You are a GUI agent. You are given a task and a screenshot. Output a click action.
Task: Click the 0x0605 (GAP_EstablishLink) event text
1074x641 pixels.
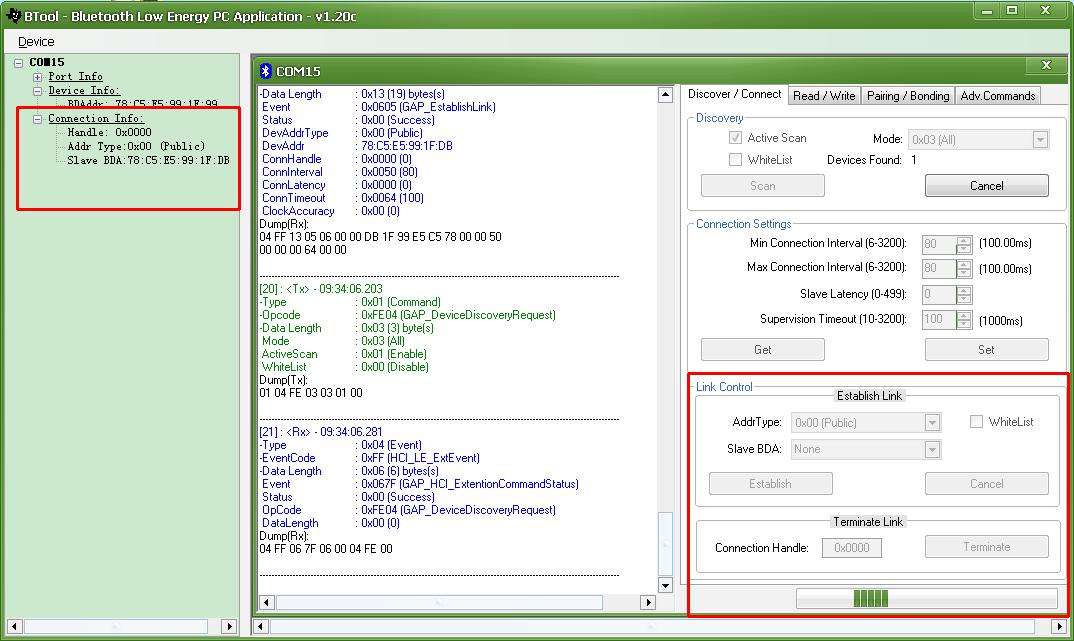pyautogui.click(x=428, y=107)
